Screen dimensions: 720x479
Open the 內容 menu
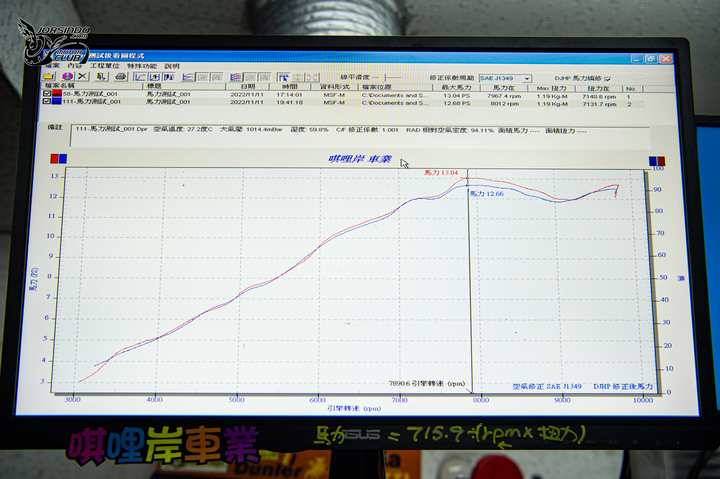(x=73, y=66)
